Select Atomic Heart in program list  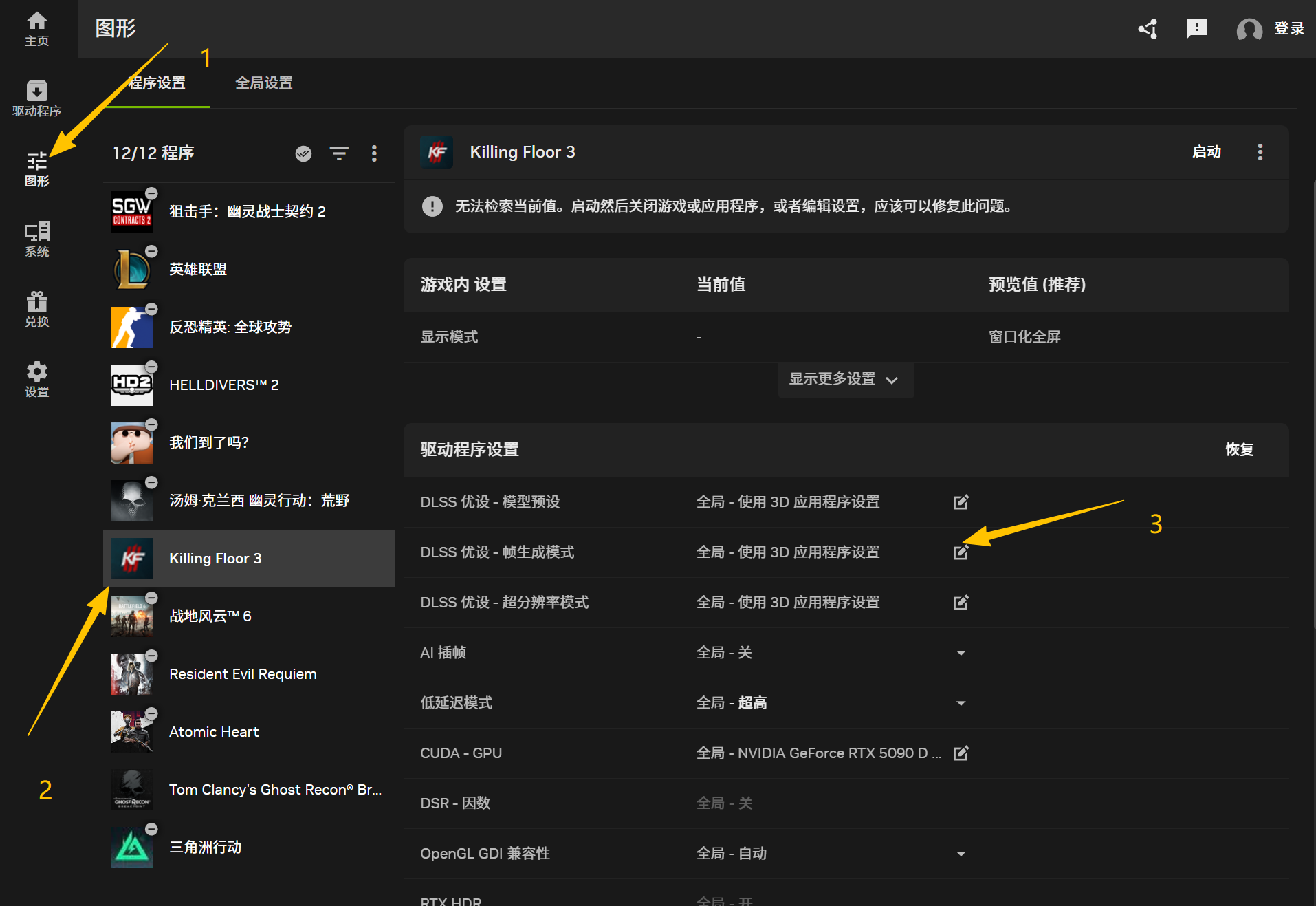click(249, 732)
